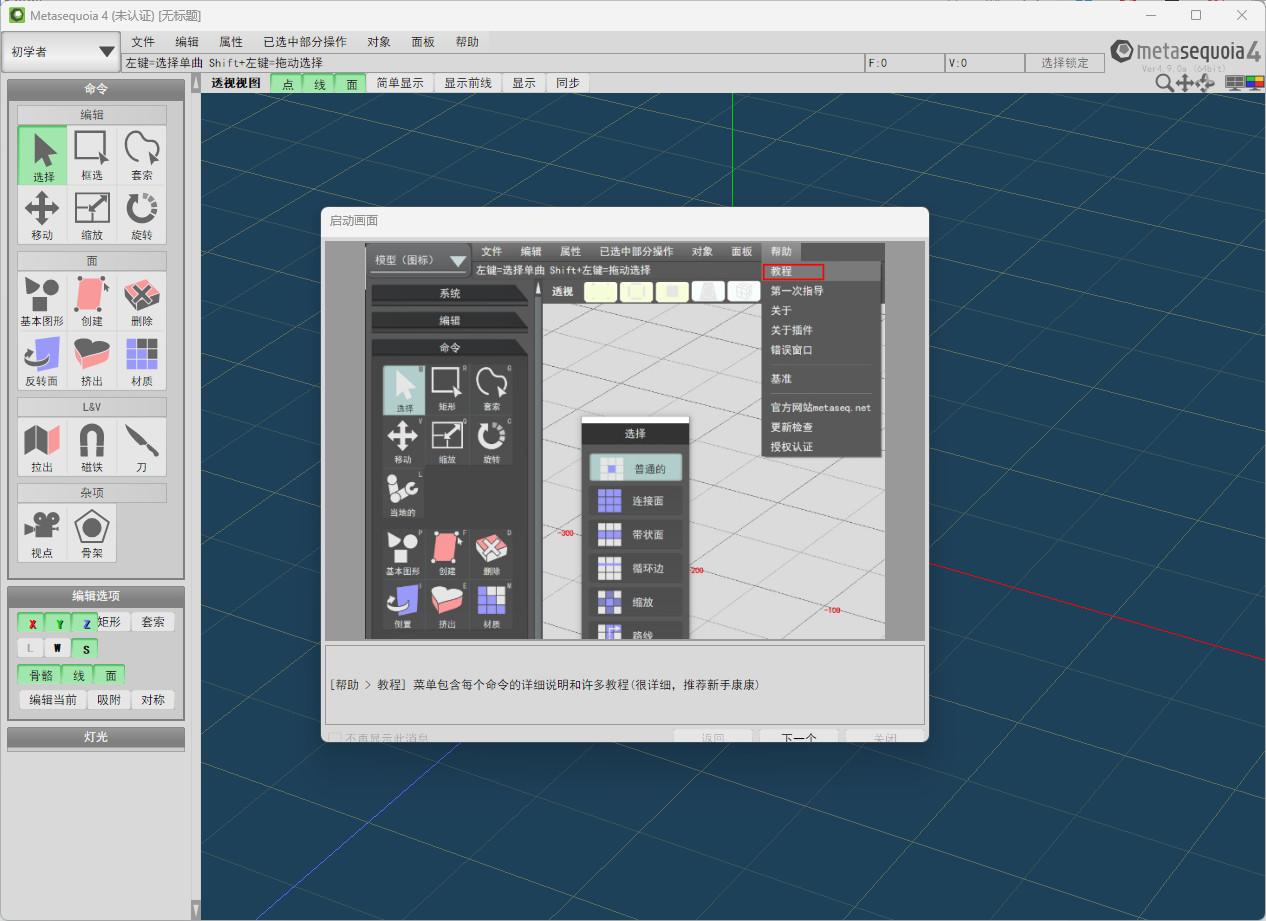The width and height of the screenshot is (1266, 921).
Task: Open the 编辑 menu in the menu bar
Action: click(x=187, y=42)
